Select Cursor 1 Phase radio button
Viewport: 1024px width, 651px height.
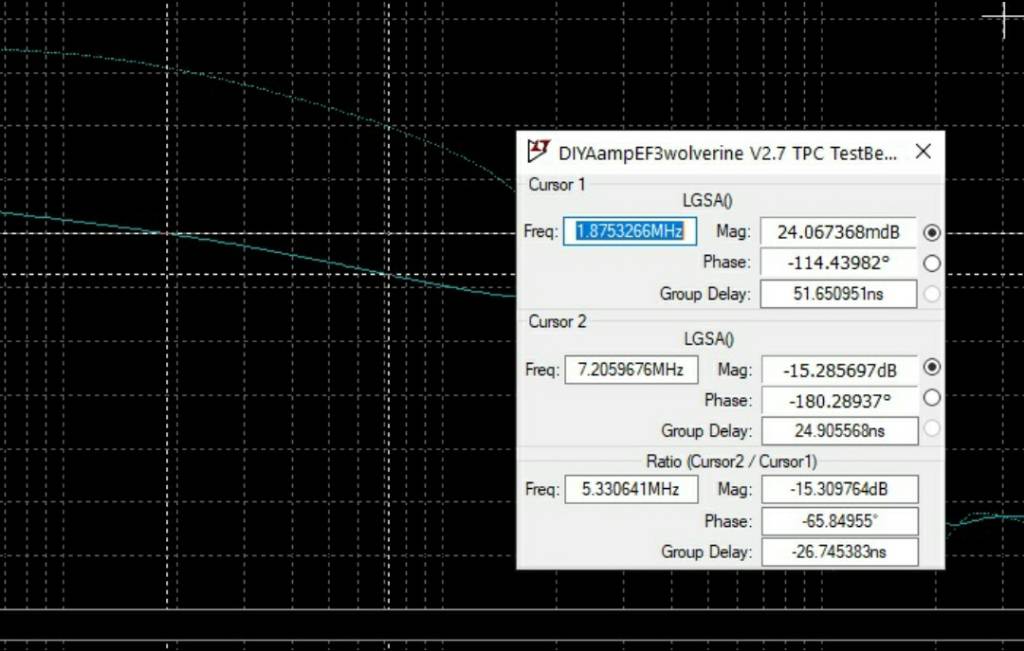pos(932,263)
